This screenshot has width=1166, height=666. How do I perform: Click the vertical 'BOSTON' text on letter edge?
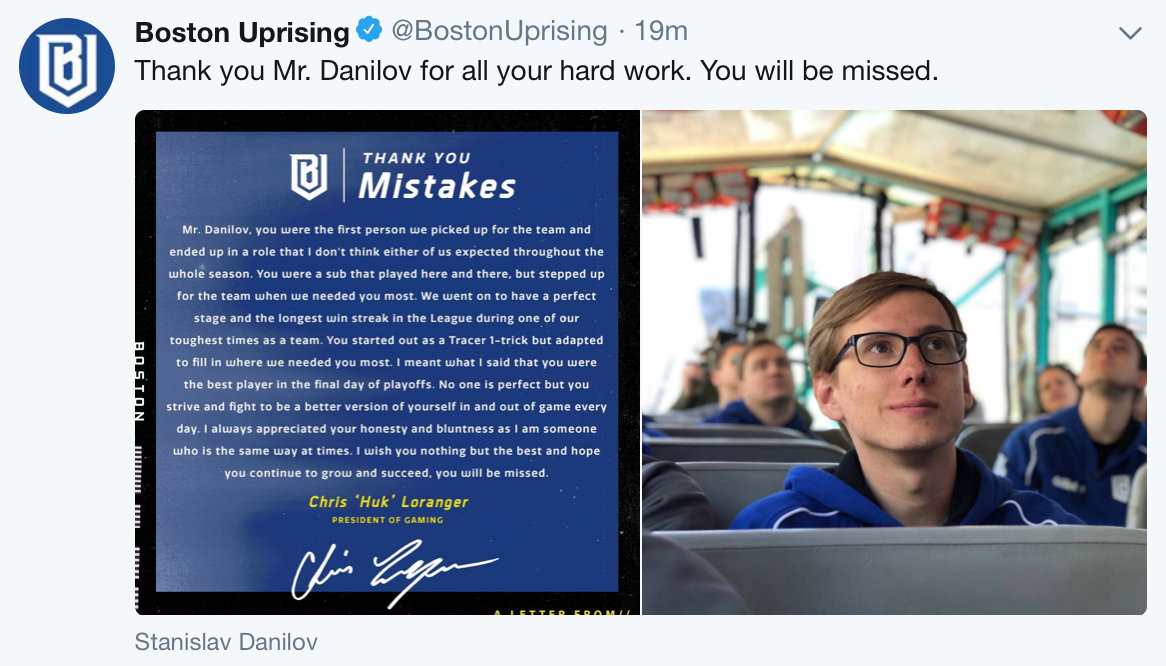(x=141, y=382)
